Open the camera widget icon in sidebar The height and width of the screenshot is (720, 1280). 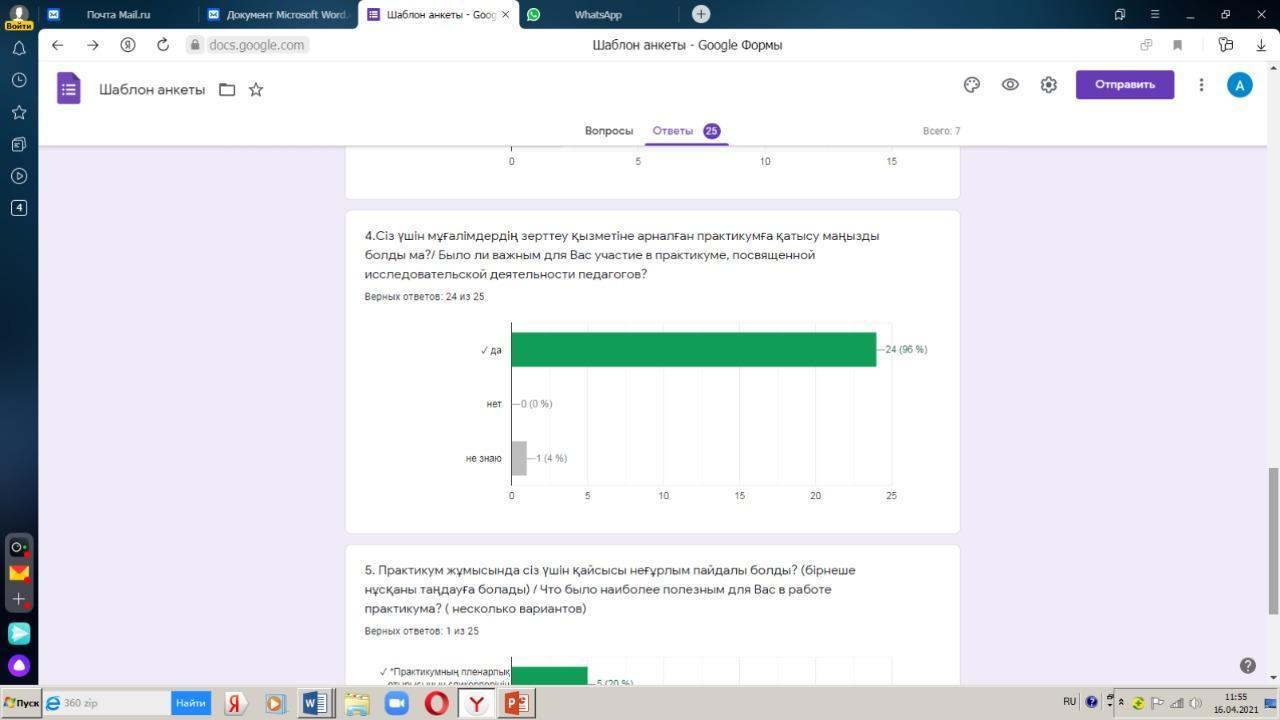19,547
